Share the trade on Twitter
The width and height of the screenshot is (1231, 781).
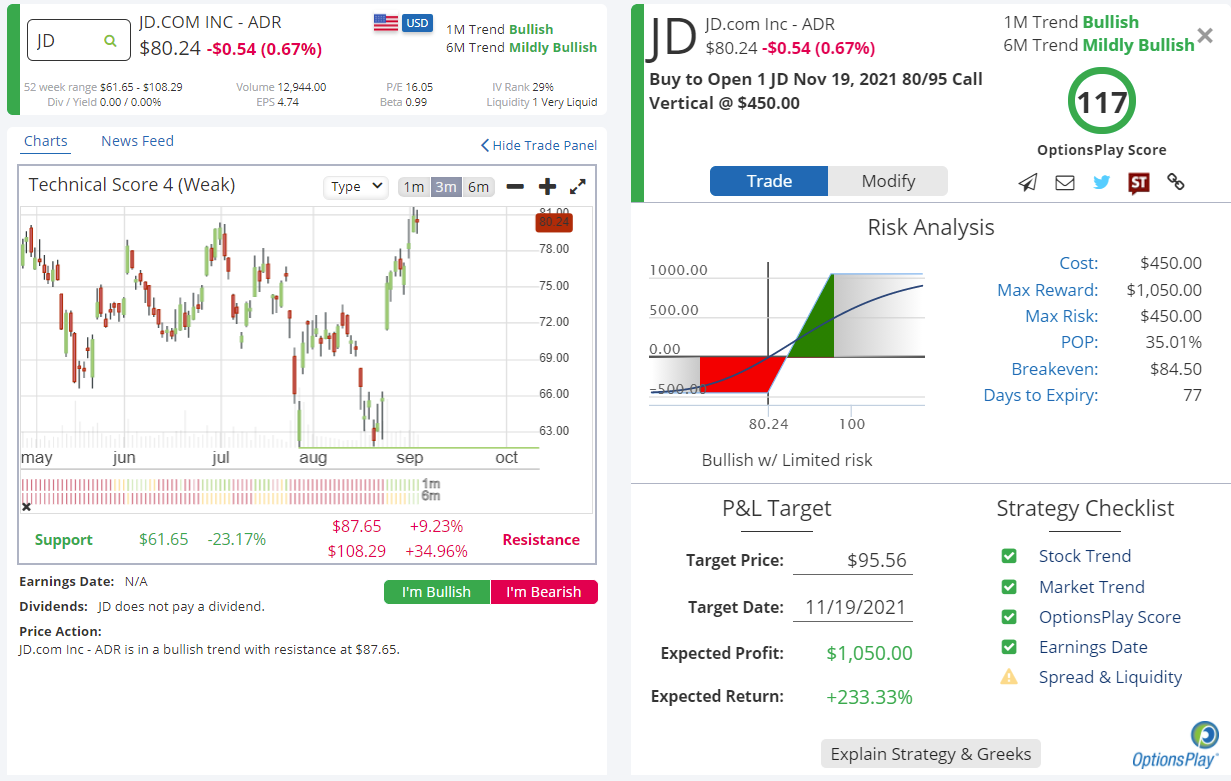click(1102, 182)
